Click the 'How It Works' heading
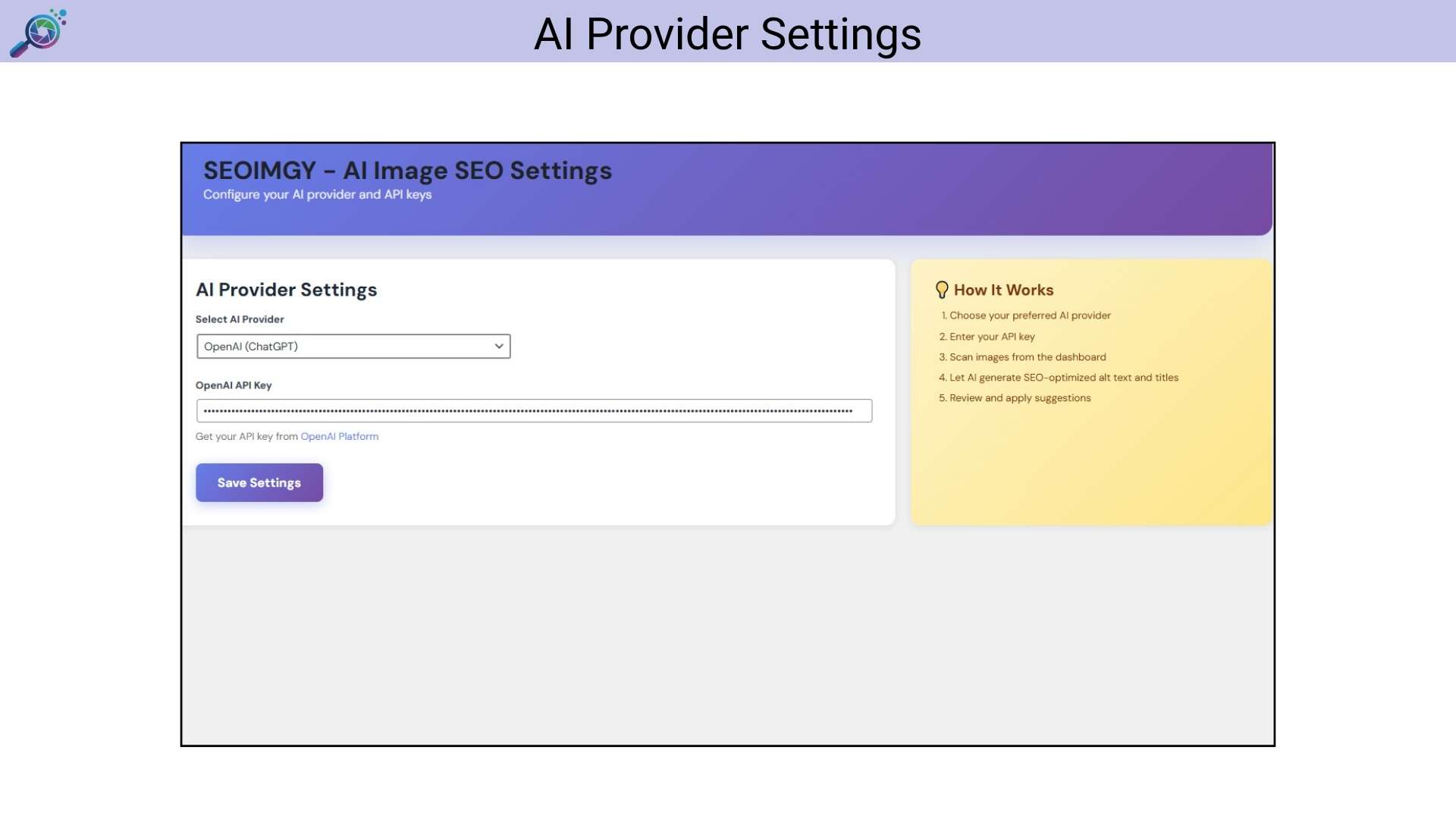Image resolution: width=1456 pixels, height=819 pixels. [x=1003, y=290]
